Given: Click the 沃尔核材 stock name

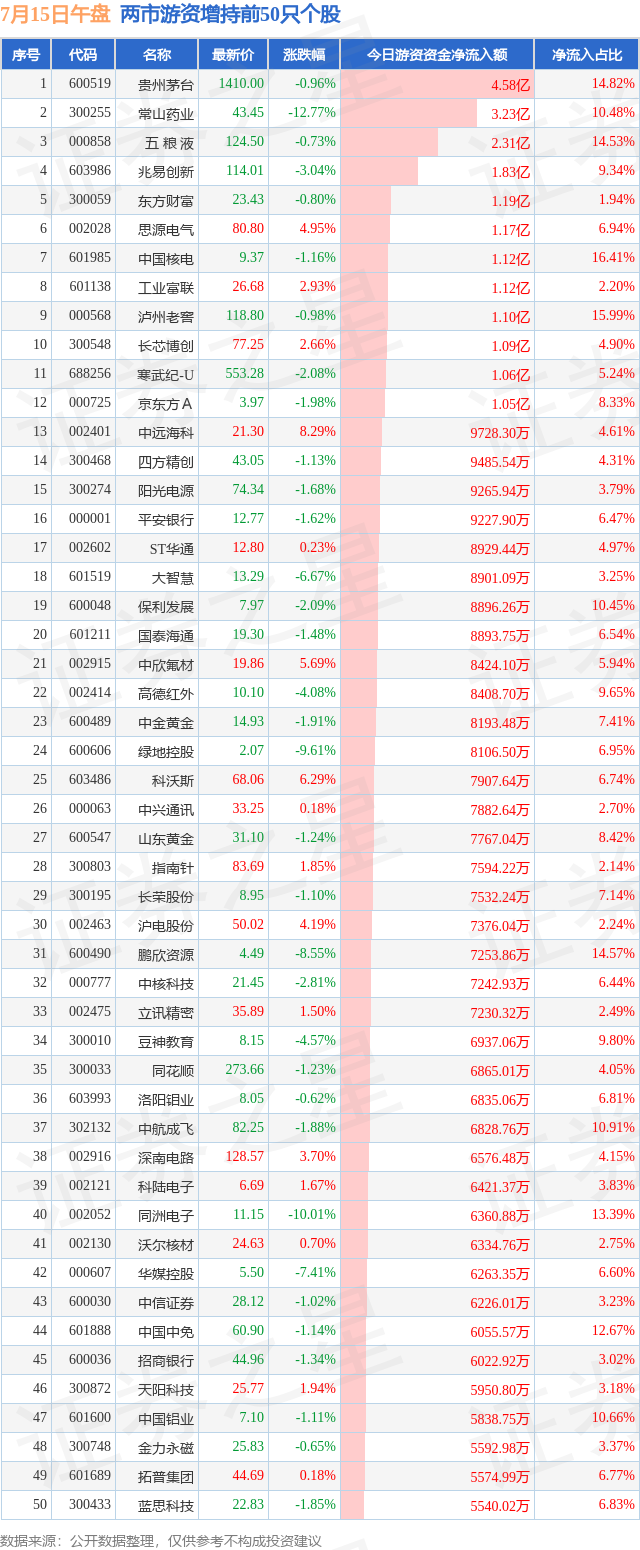Looking at the screenshot, I should pos(166,1245).
